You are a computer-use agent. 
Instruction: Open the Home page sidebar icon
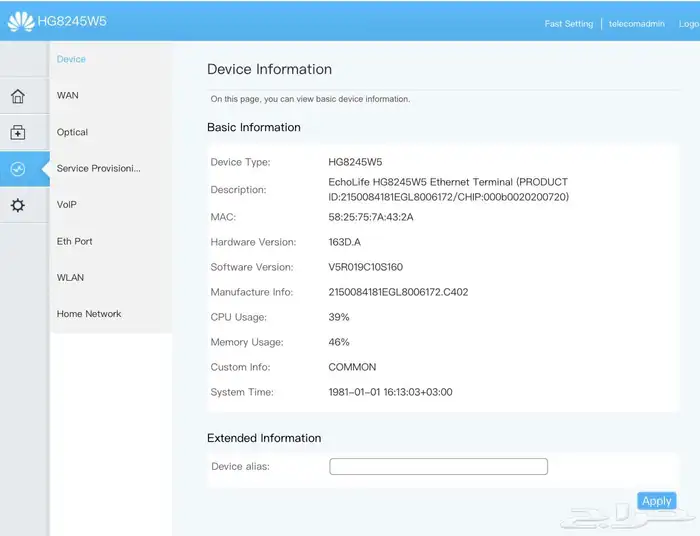point(17,96)
